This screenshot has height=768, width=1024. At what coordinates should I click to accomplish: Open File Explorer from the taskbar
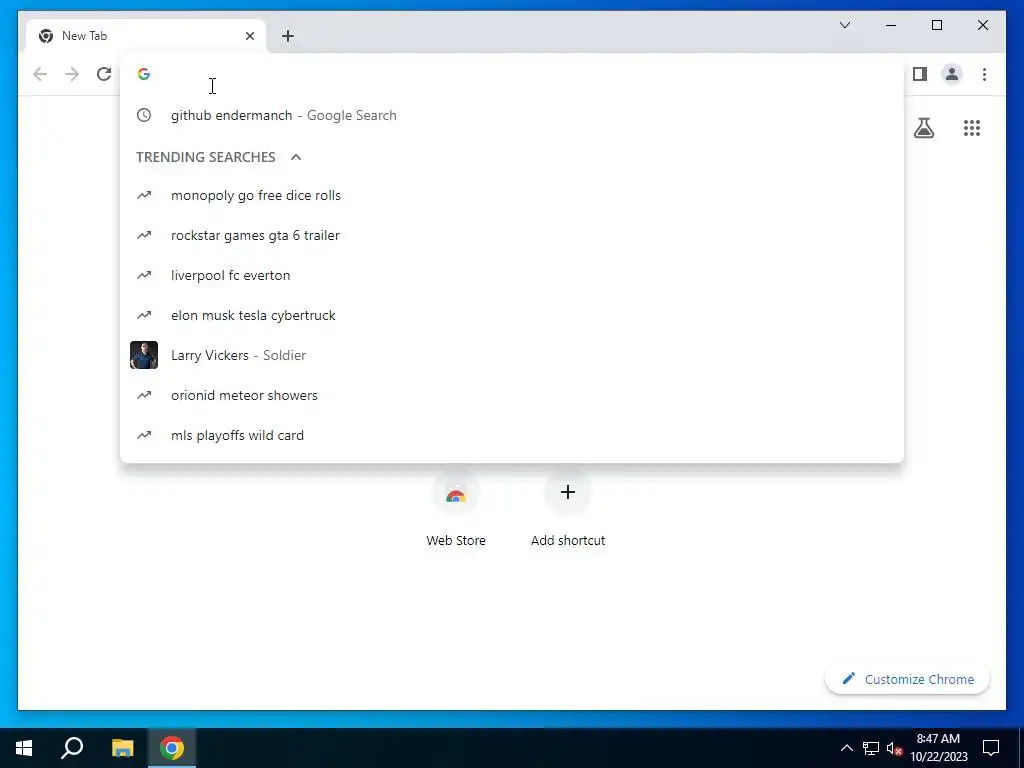122,748
